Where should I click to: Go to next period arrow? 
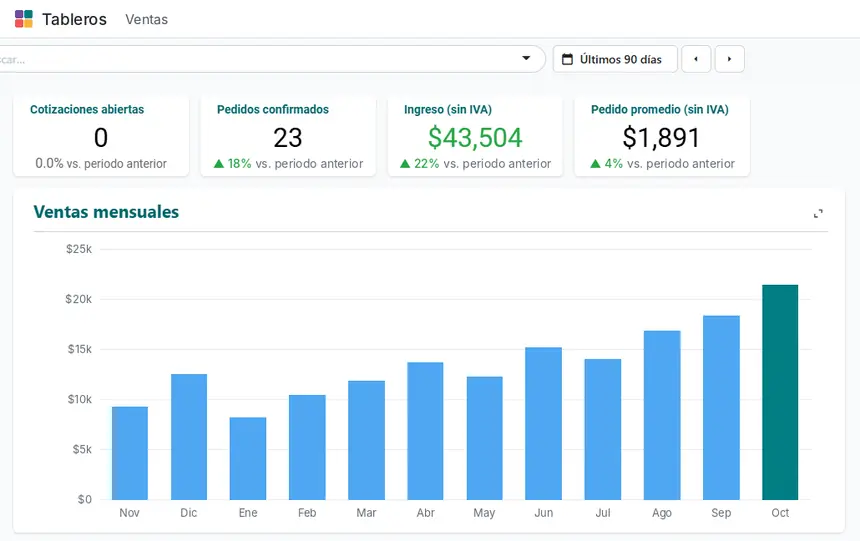pos(729,59)
